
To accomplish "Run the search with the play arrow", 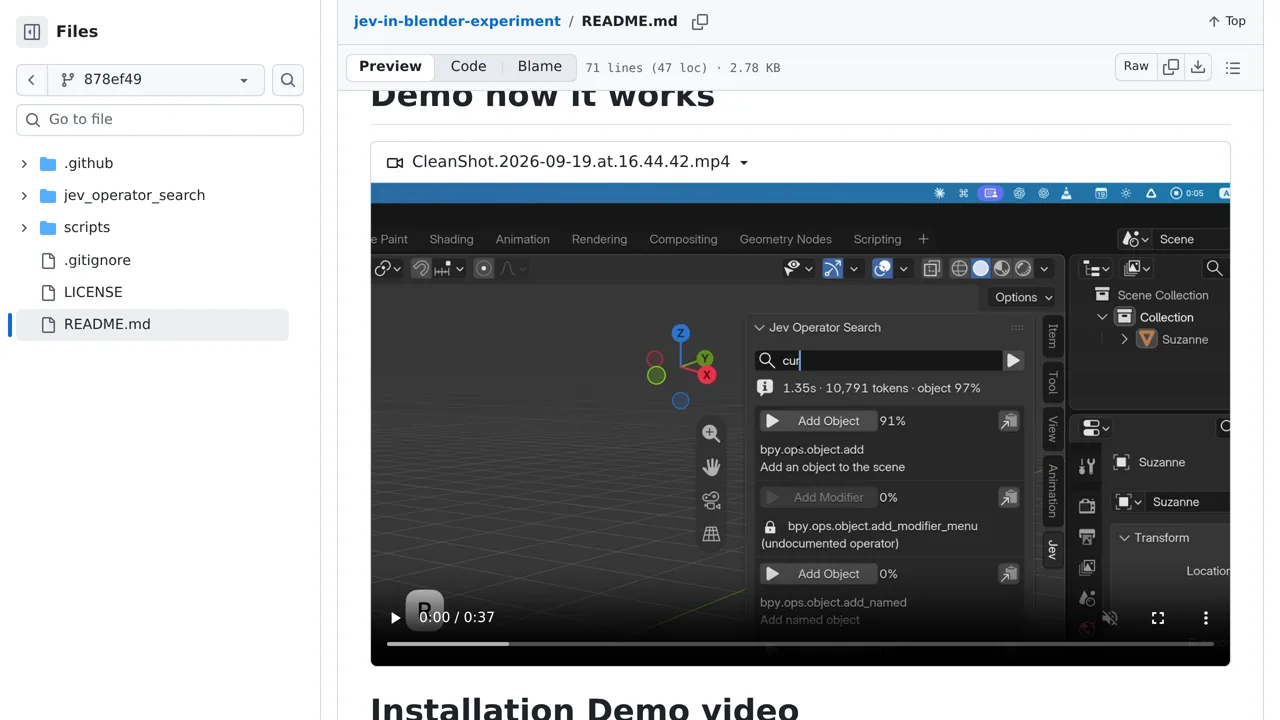I will click(x=1013, y=360).
